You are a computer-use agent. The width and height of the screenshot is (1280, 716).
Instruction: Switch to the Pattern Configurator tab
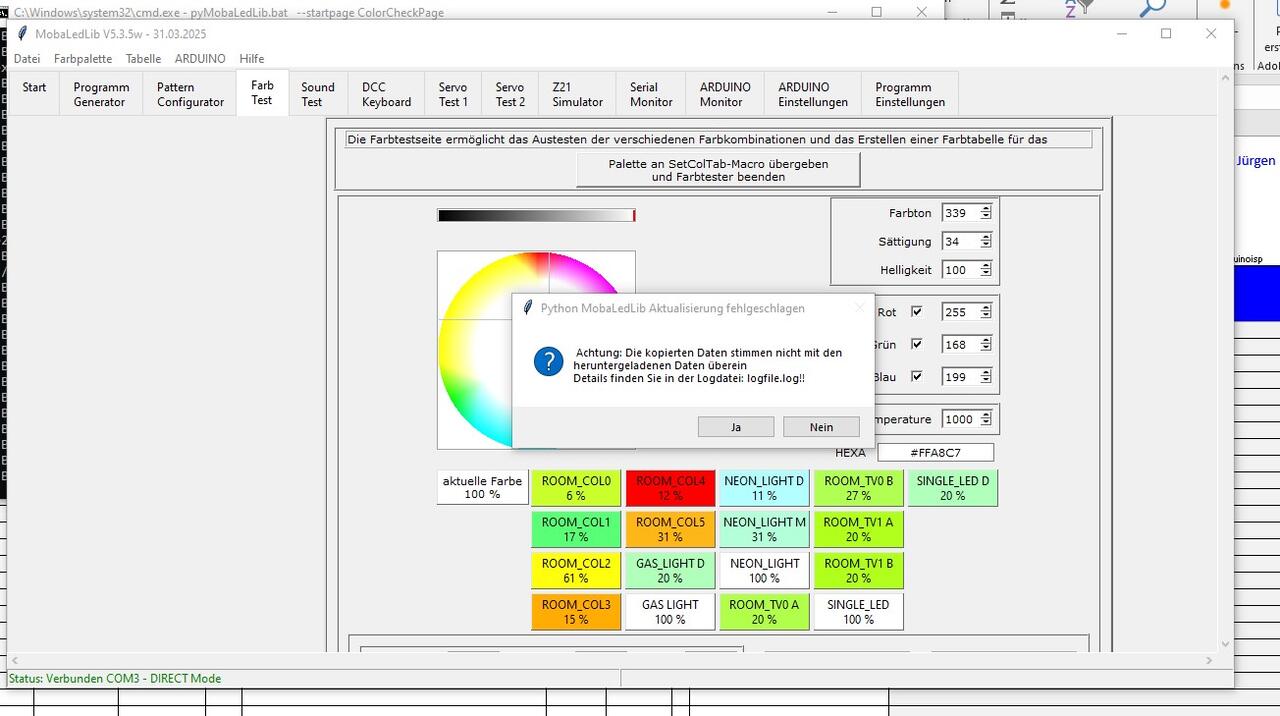[190, 94]
